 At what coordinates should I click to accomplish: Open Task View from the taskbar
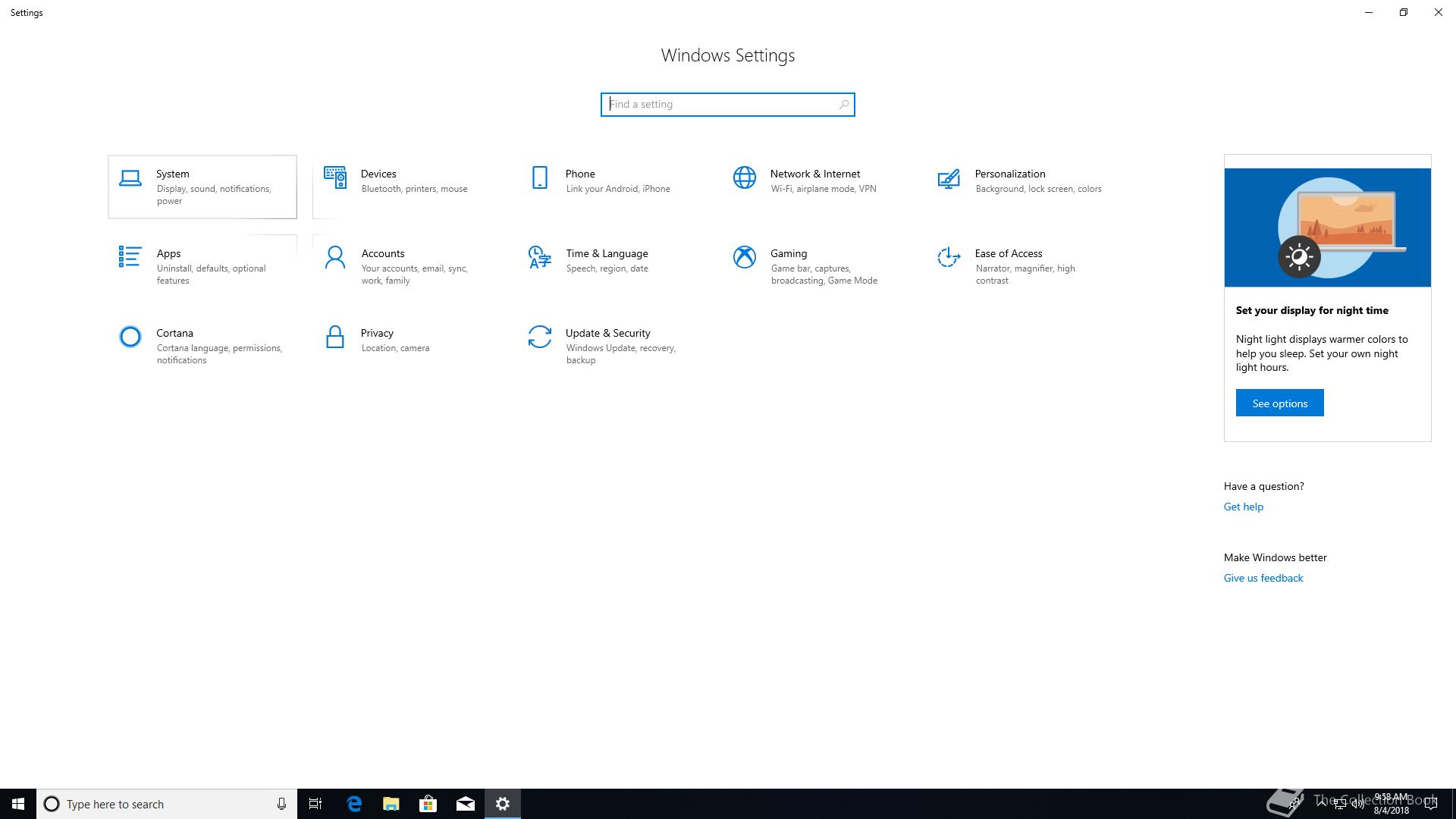tap(315, 804)
